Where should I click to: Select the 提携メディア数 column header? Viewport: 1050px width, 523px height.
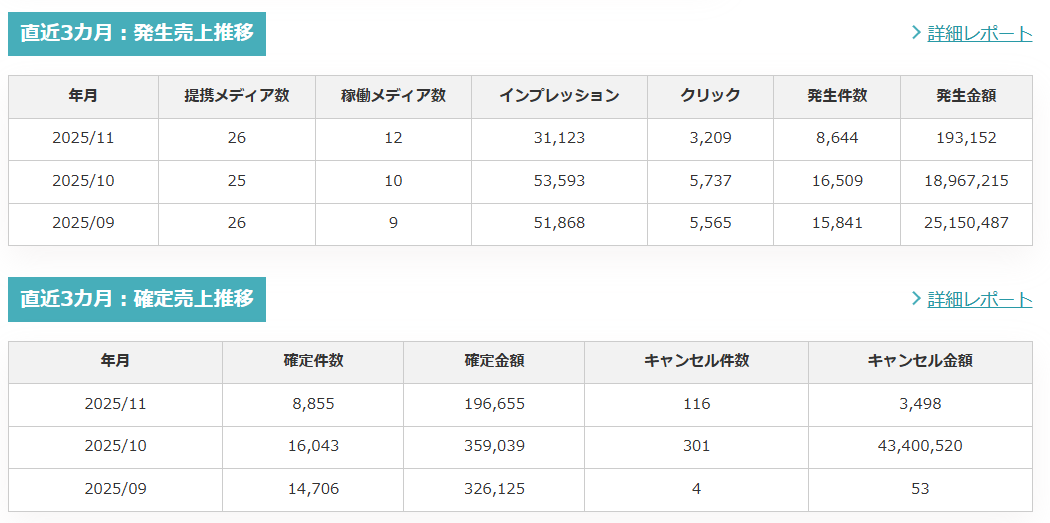(237, 96)
